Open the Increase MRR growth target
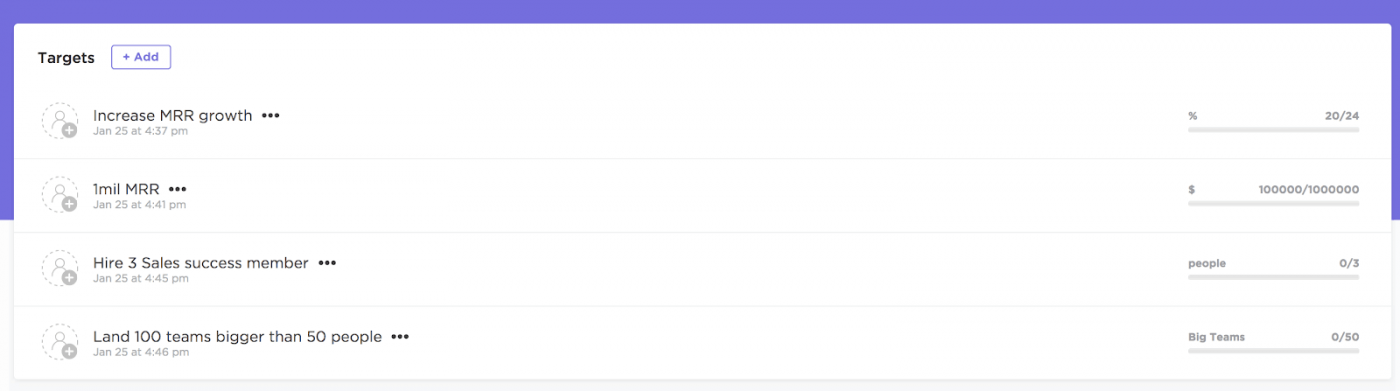 tap(173, 116)
